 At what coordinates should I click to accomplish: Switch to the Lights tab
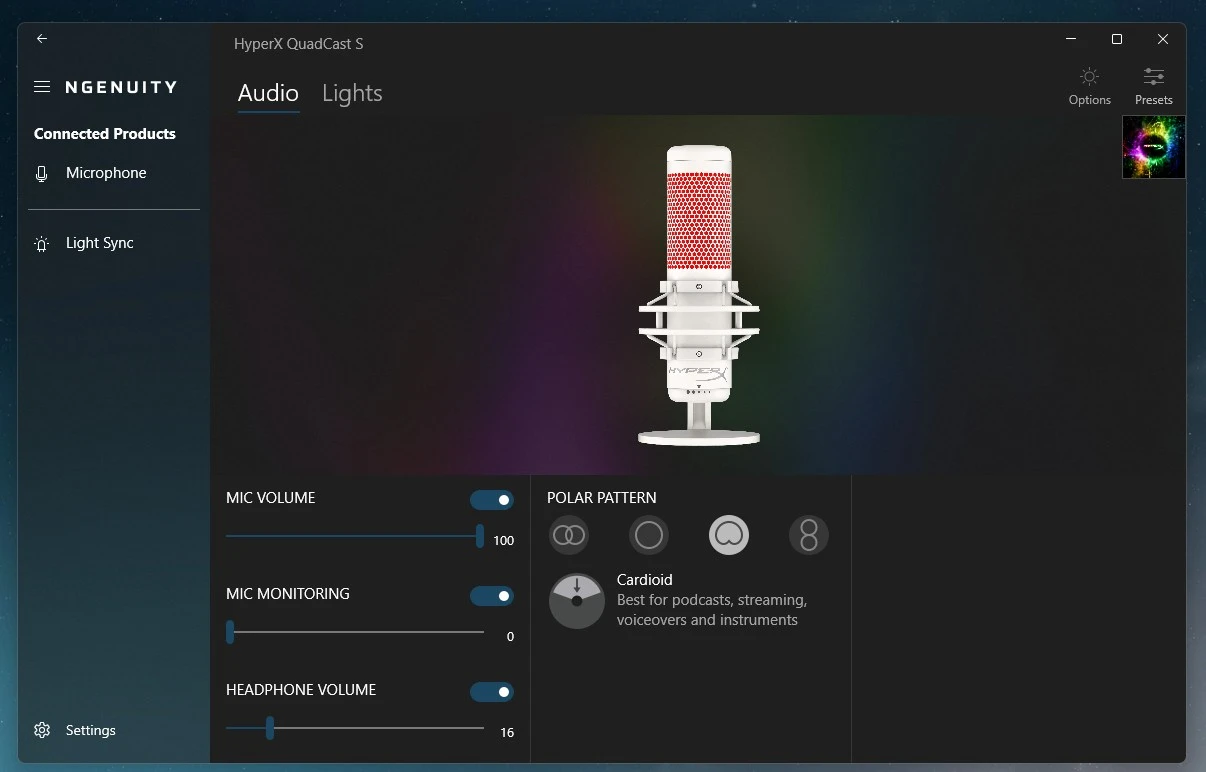pos(352,93)
